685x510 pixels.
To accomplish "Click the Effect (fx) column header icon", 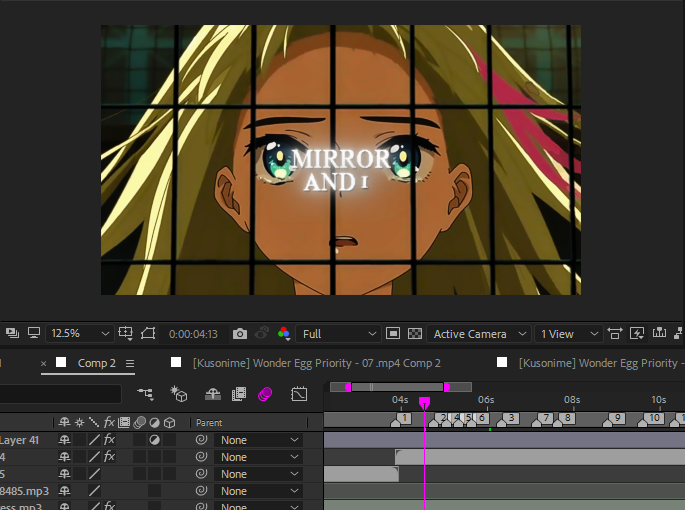I will click(109, 423).
